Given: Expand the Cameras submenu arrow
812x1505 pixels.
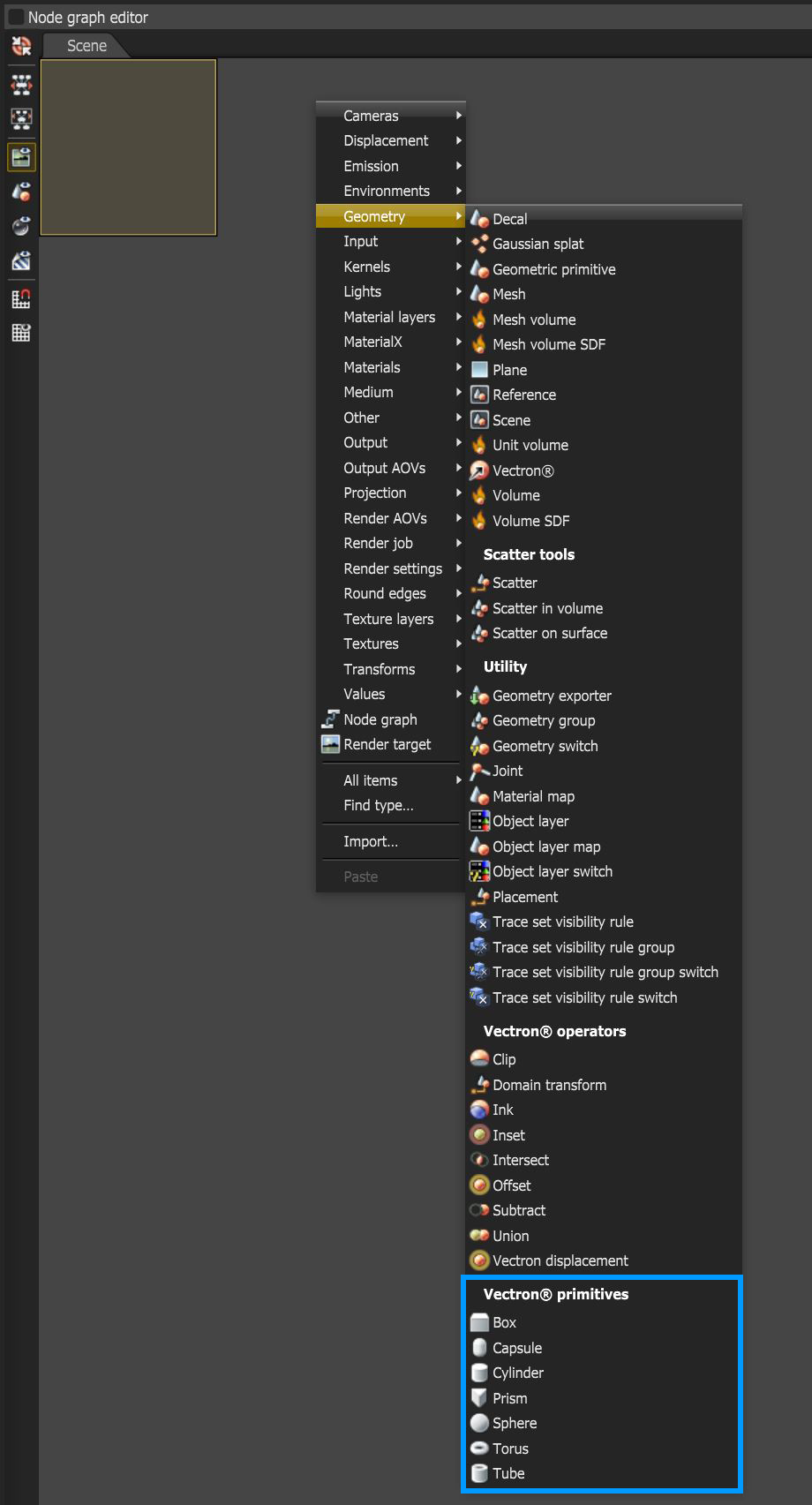Looking at the screenshot, I should (x=459, y=116).
